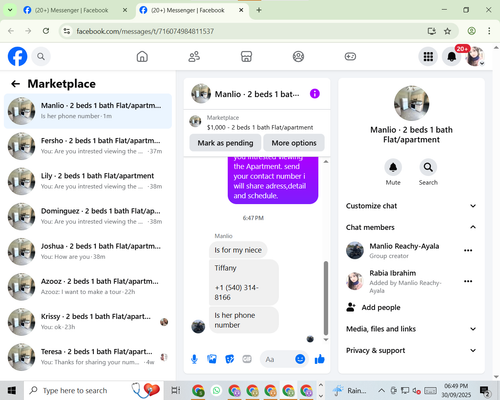Open the weather Rain widget on taskbar
The height and width of the screenshot is (400, 500).
349,390
